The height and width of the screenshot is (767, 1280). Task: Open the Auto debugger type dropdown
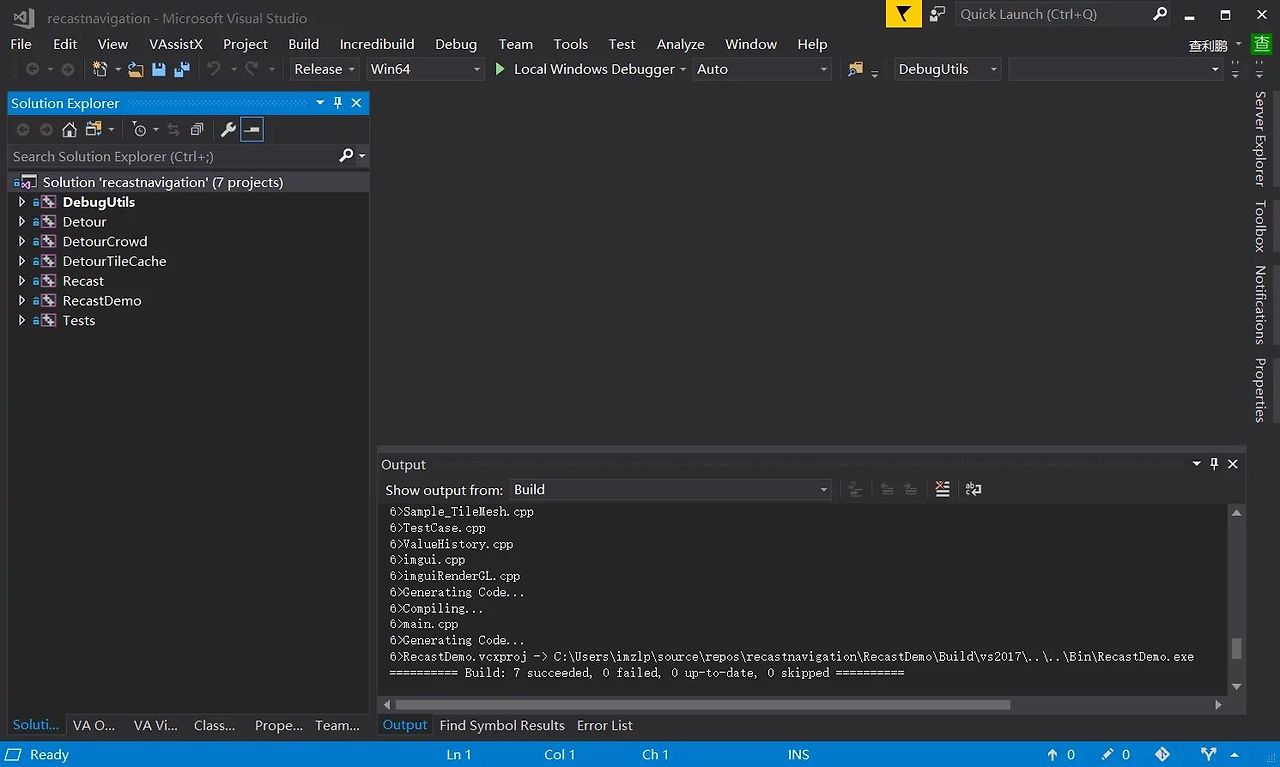coord(762,69)
